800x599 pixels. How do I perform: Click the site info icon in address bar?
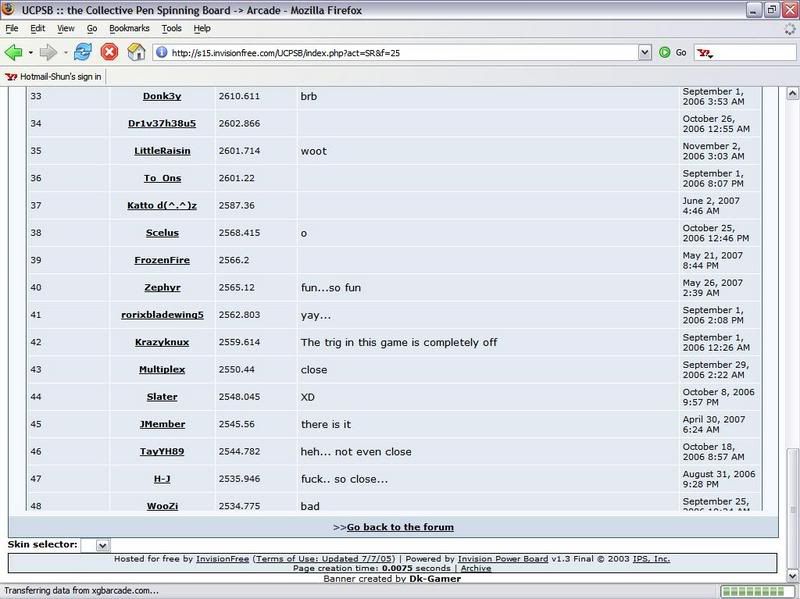pyautogui.click(x=162, y=52)
